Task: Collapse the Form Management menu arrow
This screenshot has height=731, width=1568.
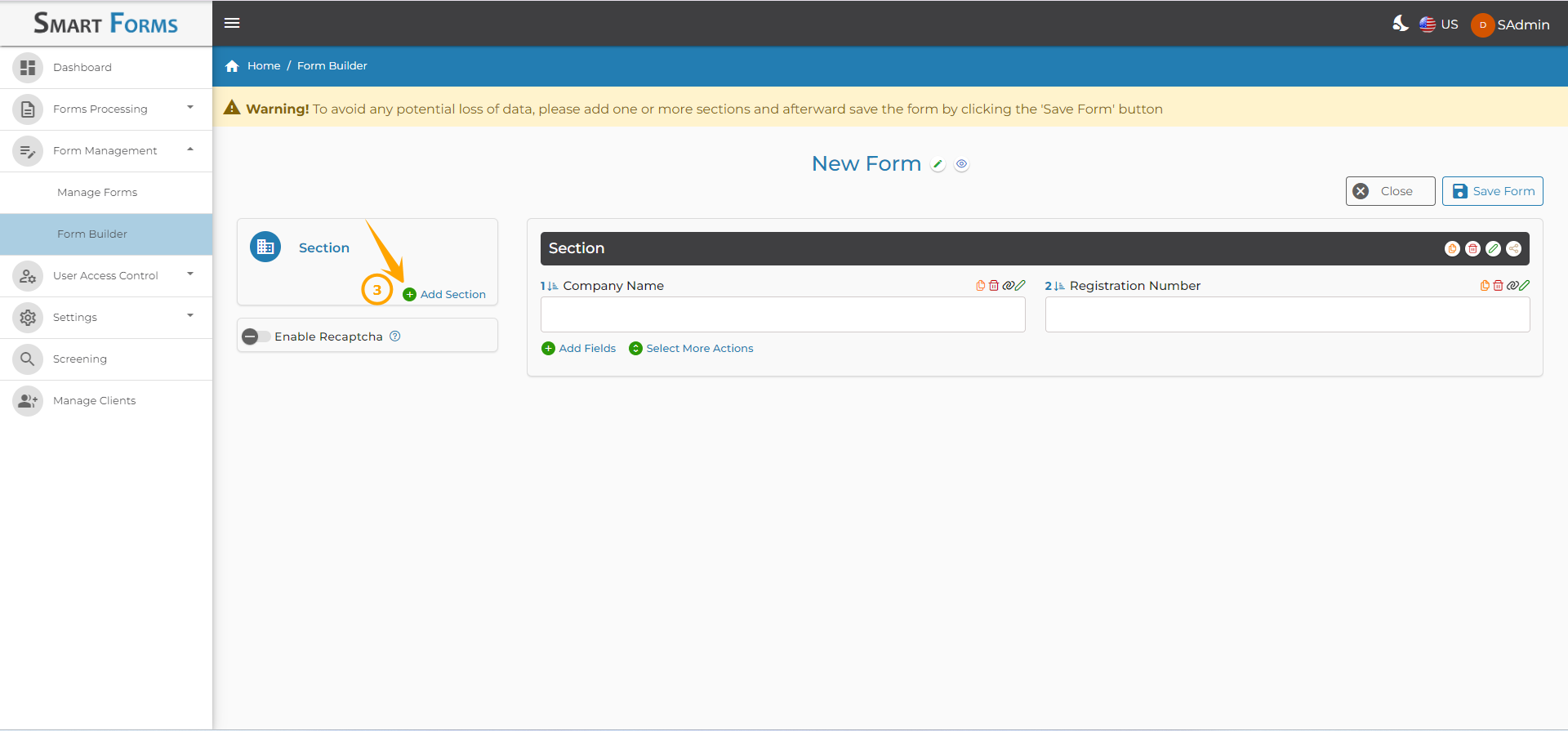Action: point(190,149)
